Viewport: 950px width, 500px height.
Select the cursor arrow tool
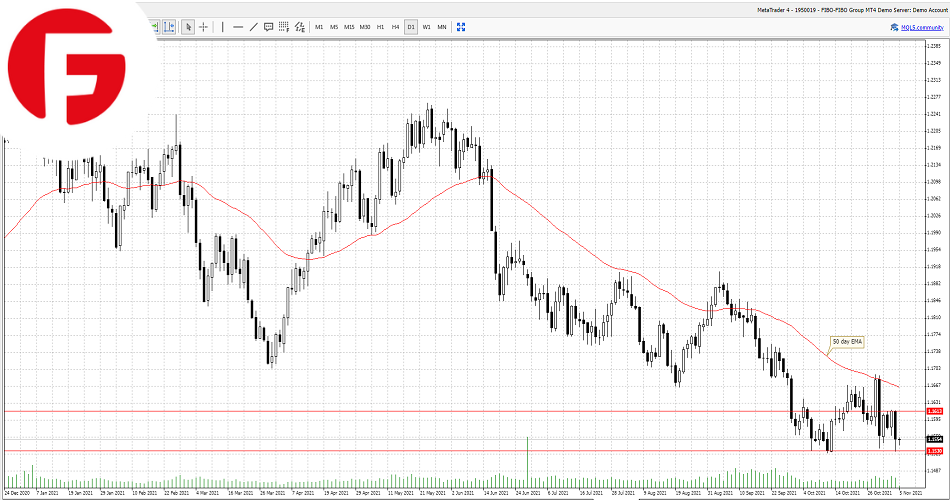[x=188, y=27]
